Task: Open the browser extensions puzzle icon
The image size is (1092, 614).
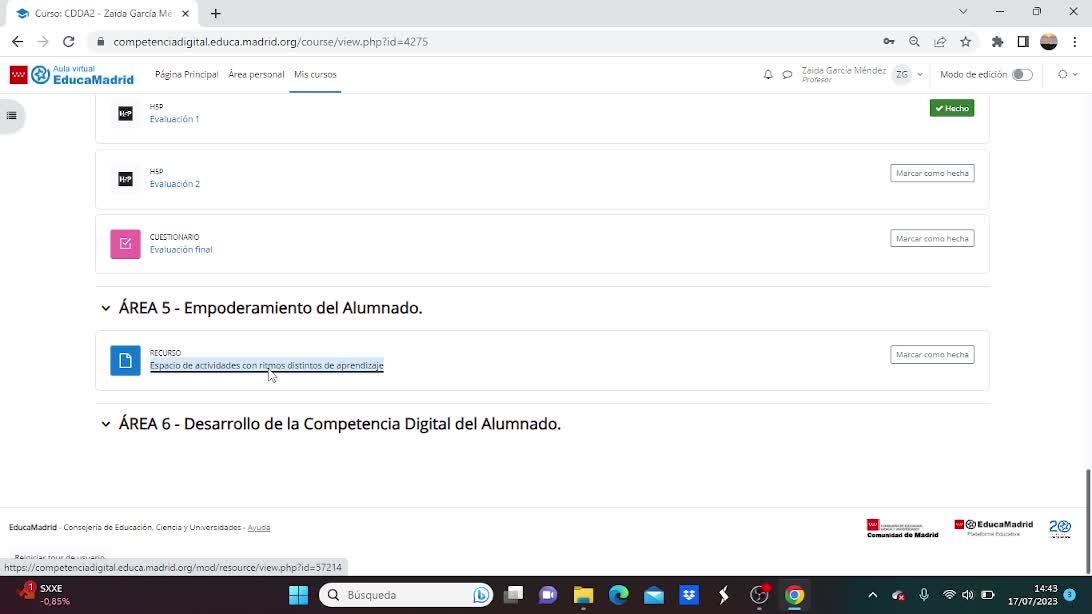Action: click(997, 42)
